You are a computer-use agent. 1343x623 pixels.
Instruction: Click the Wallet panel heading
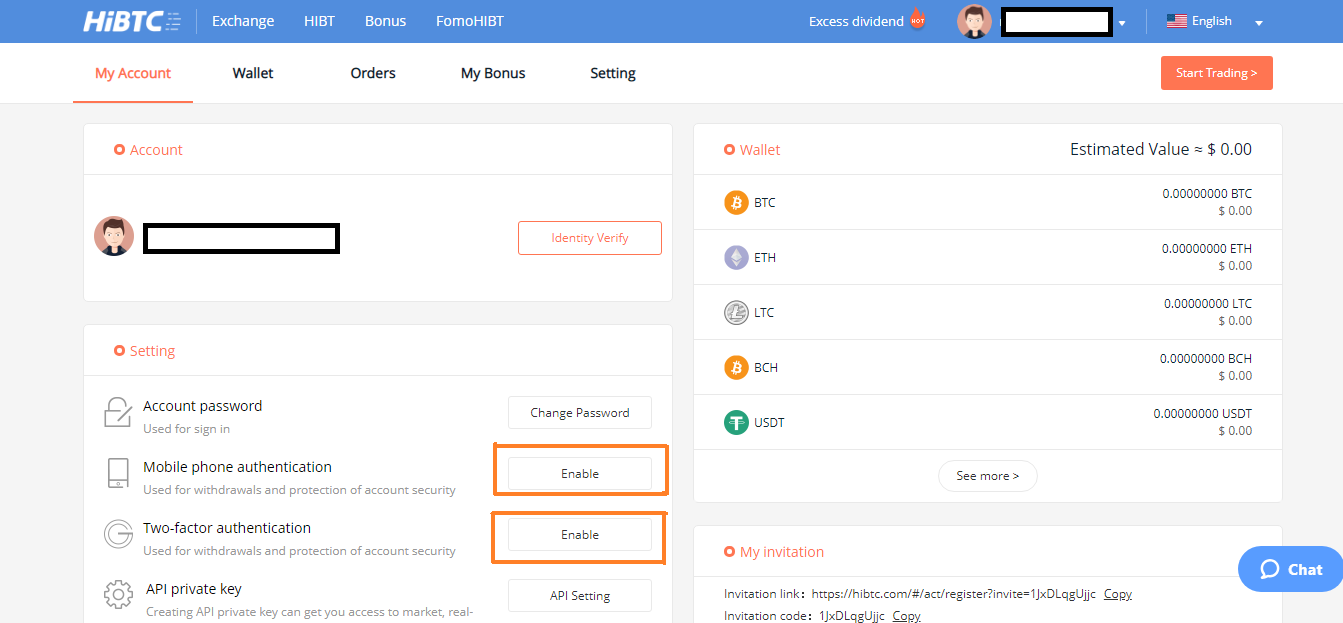[760, 150]
